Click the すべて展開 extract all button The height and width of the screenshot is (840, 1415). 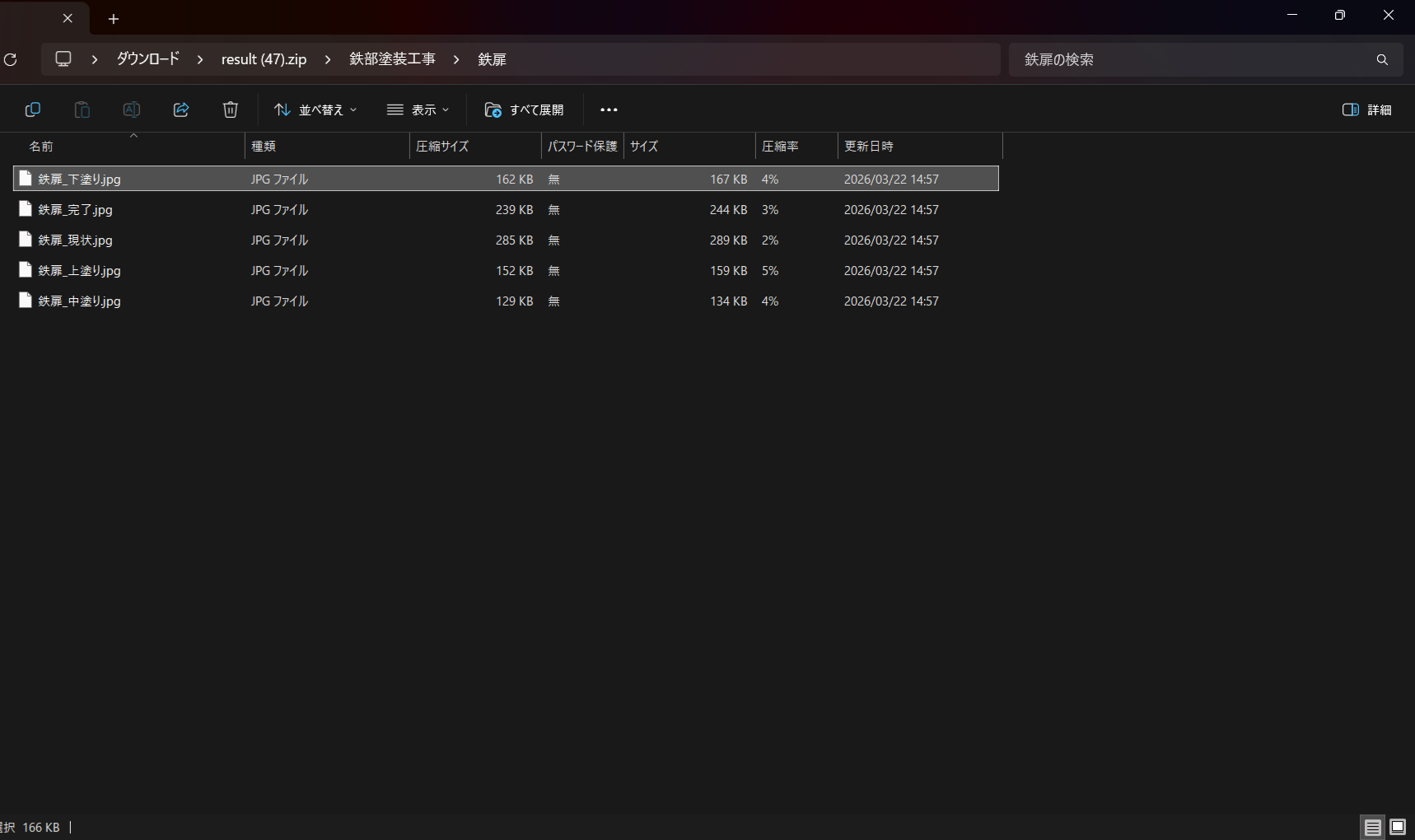[524, 110]
